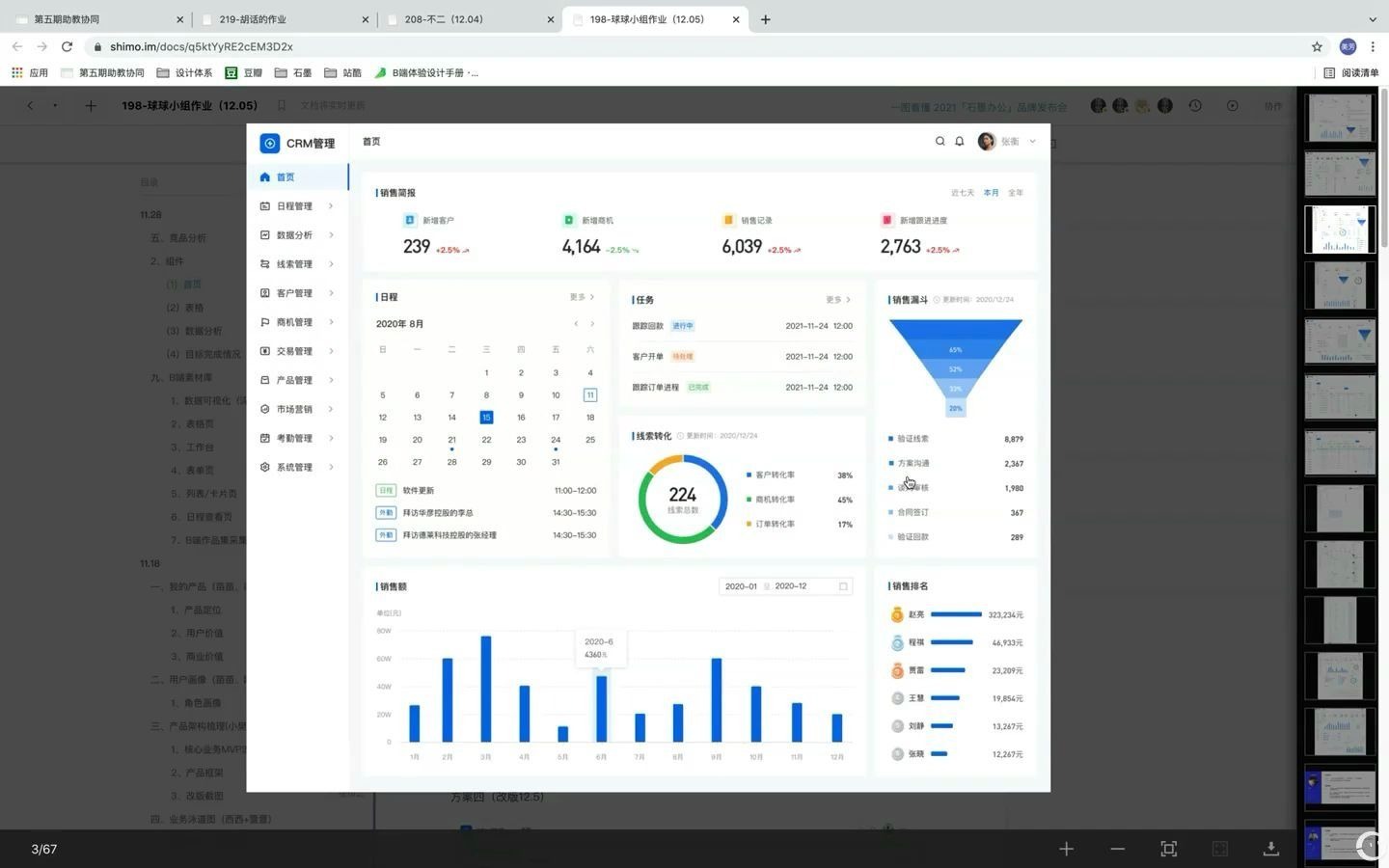Click the search magnifier in CRM header
1389x868 pixels.
pos(940,141)
